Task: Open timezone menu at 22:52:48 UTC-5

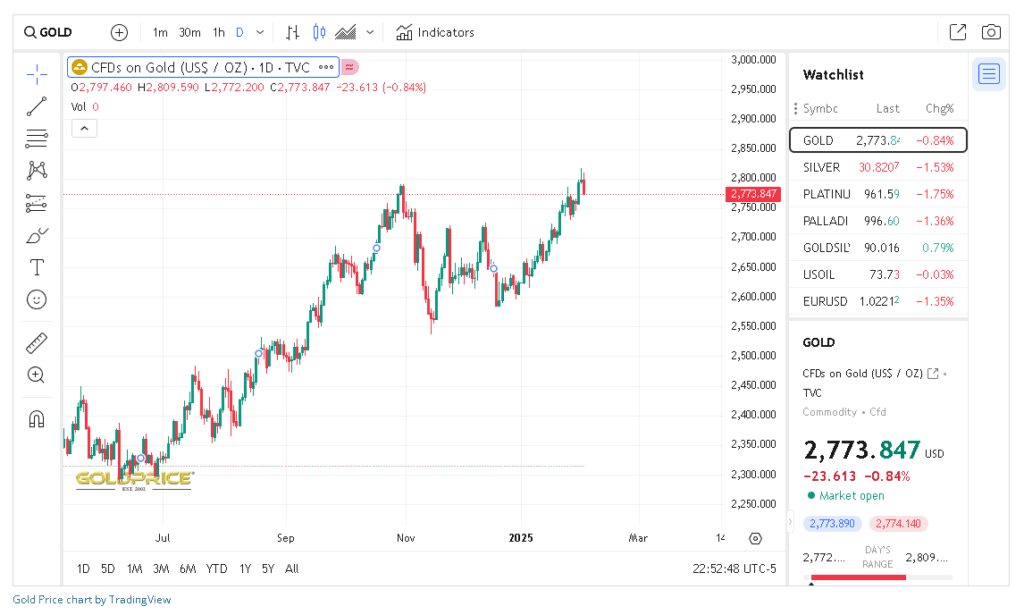Action: click(735, 569)
